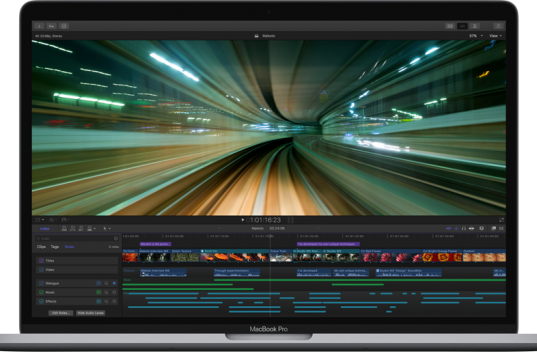
Task: Click the share export icon
Action: pos(498,26)
